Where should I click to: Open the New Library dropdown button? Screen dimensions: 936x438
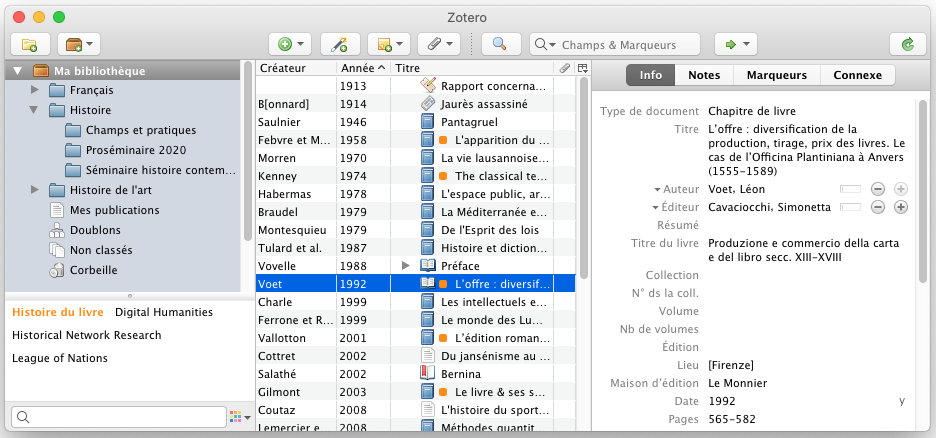(x=79, y=44)
